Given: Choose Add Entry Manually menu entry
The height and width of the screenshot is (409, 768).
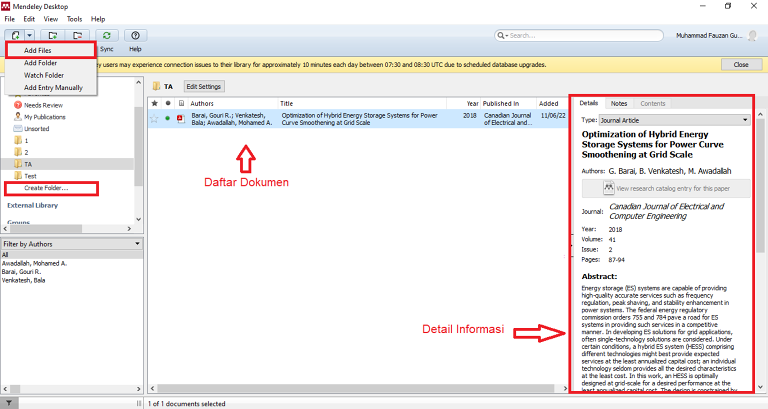Looking at the screenshot, I should [x=53, y=88].
